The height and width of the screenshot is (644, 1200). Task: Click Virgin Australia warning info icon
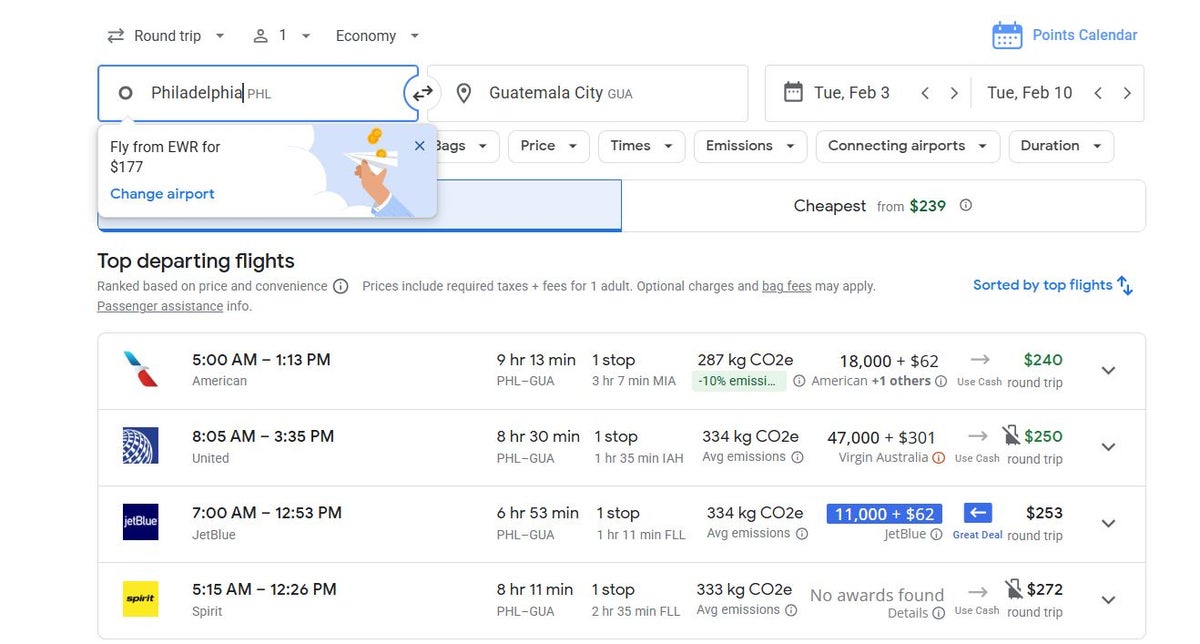[x=938, y=458]
